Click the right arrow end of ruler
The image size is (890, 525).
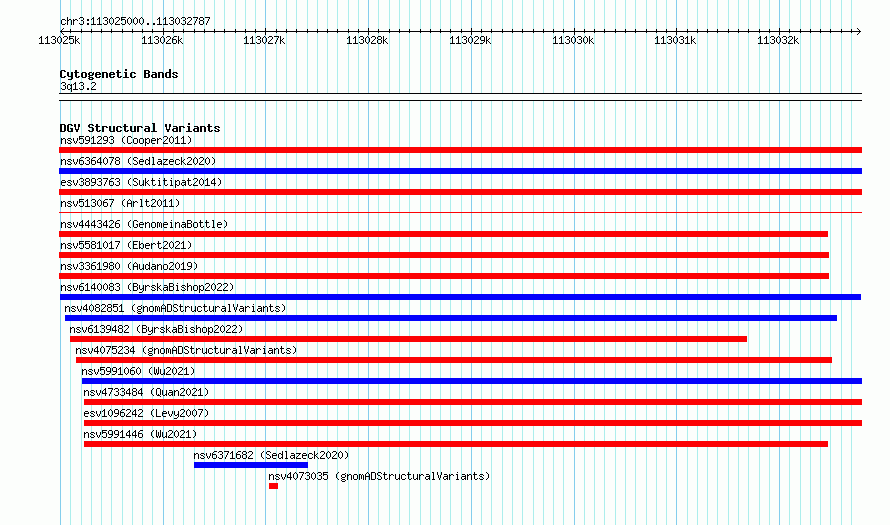pyautogui.click(x=859, y=31)
